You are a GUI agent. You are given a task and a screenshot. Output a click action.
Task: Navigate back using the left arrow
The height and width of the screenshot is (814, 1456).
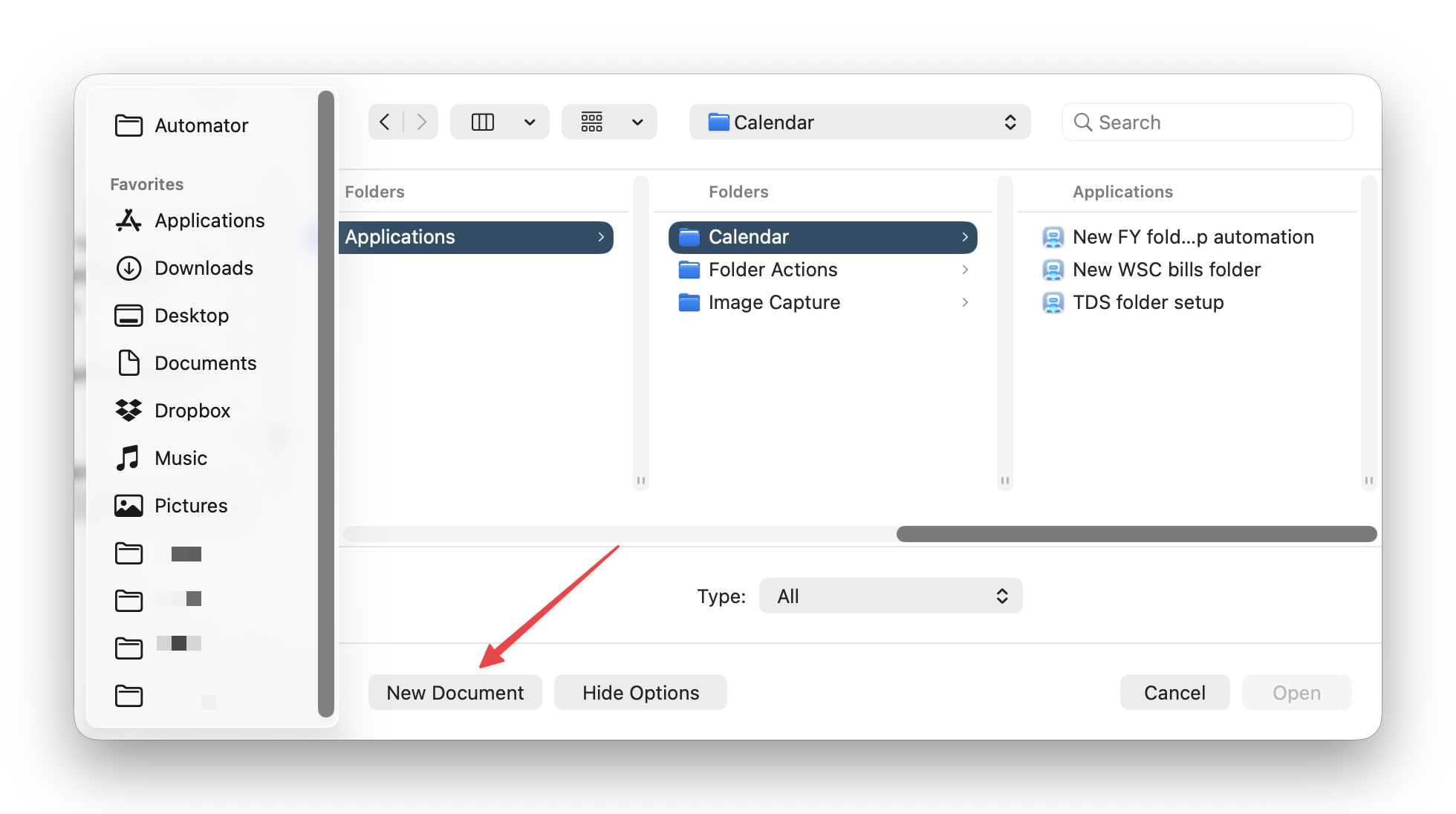[x=385, y=121]
